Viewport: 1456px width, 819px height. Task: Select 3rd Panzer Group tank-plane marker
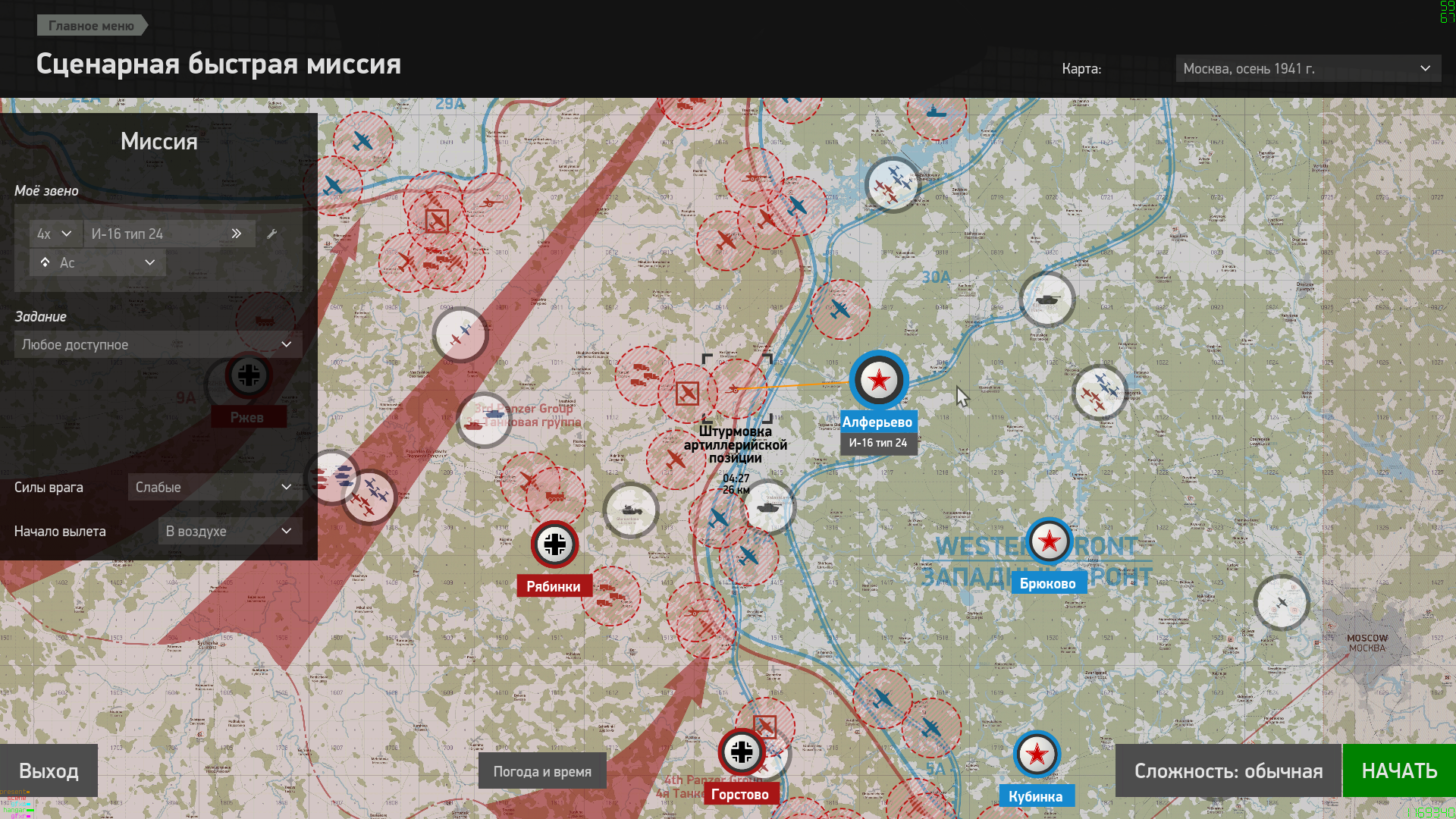[484, 421]
